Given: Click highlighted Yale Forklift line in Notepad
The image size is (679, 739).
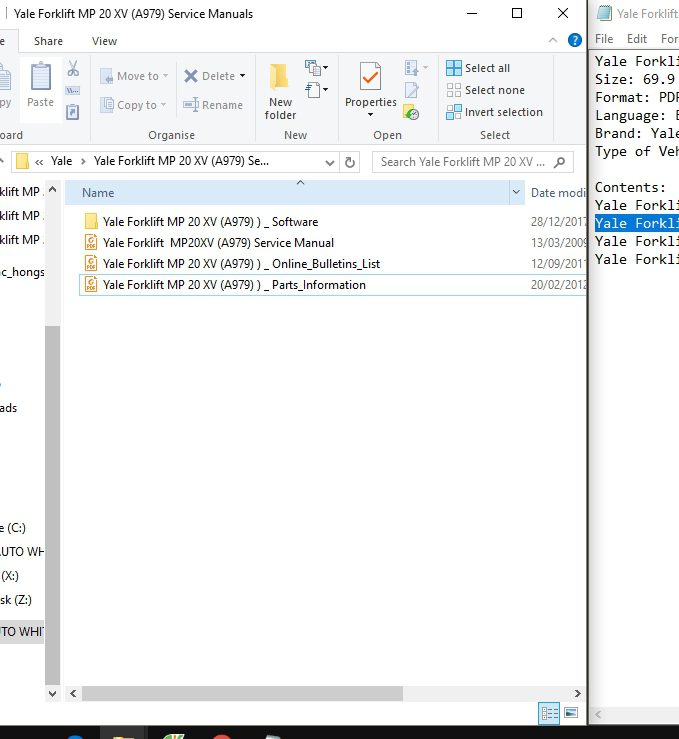Looking at the screenshot, I should point(636,223).
